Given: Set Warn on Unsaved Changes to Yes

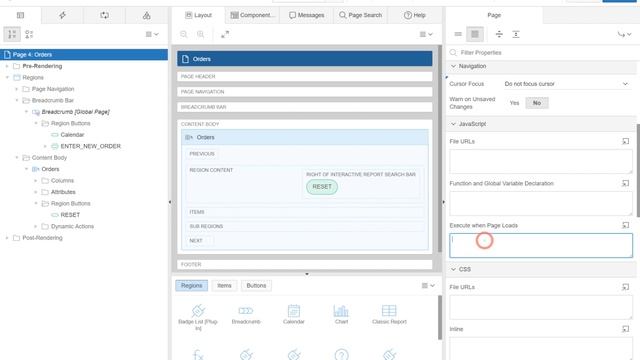Looking at the screenshot, I should [514, 103].
